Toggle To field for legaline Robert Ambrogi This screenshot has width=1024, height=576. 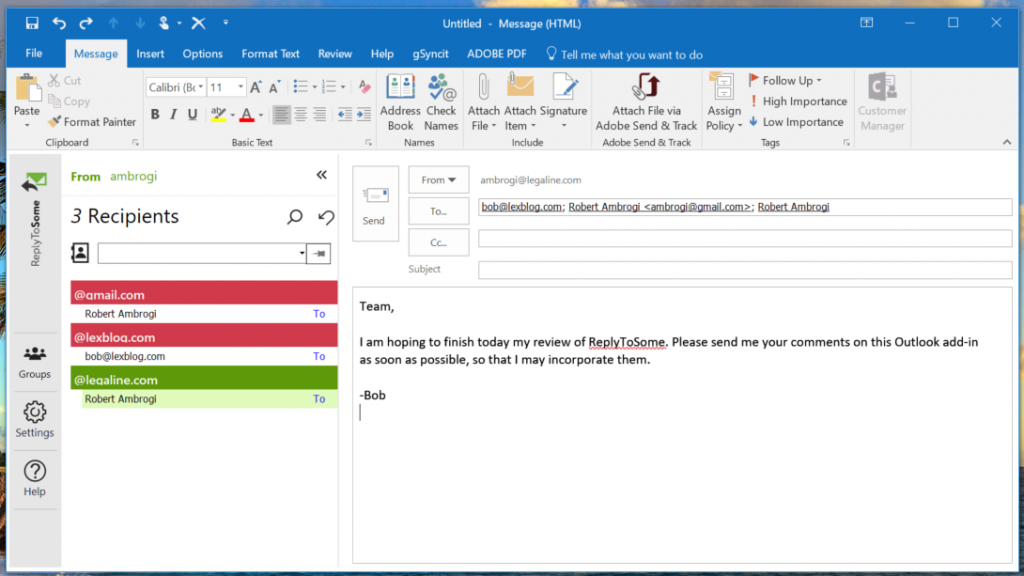coord(319,399)
